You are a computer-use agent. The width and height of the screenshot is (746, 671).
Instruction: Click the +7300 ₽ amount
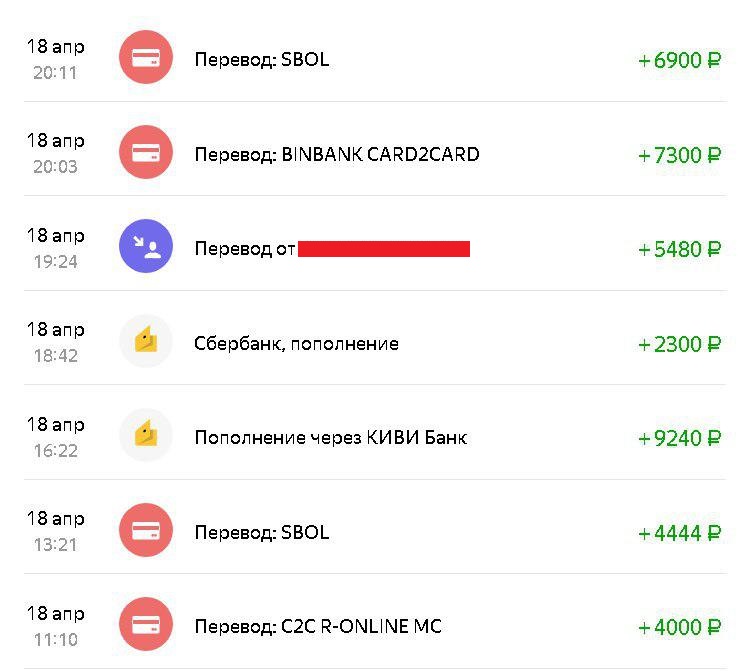[680, 155]
